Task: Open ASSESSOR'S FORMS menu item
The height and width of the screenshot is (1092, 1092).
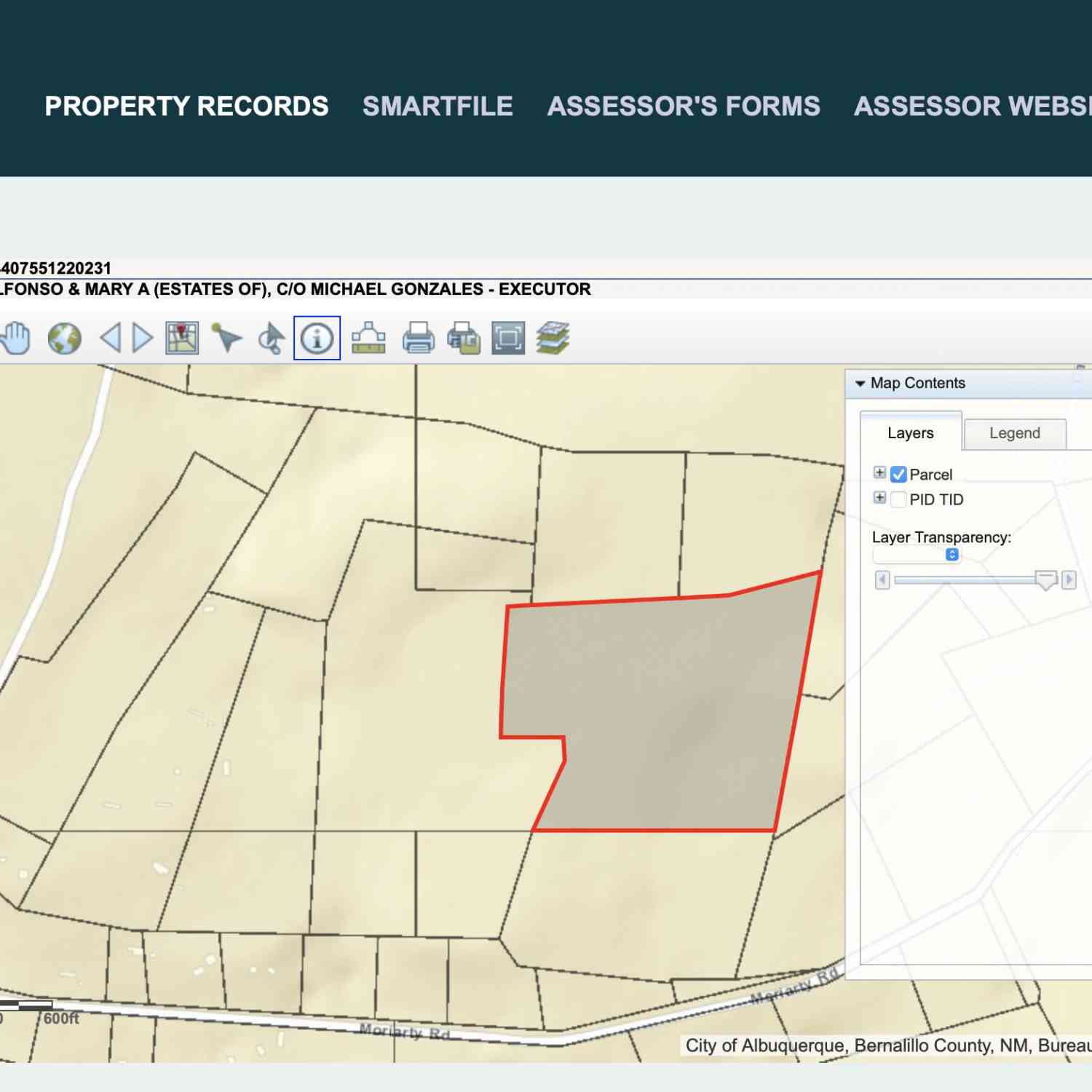Action: 684,106
